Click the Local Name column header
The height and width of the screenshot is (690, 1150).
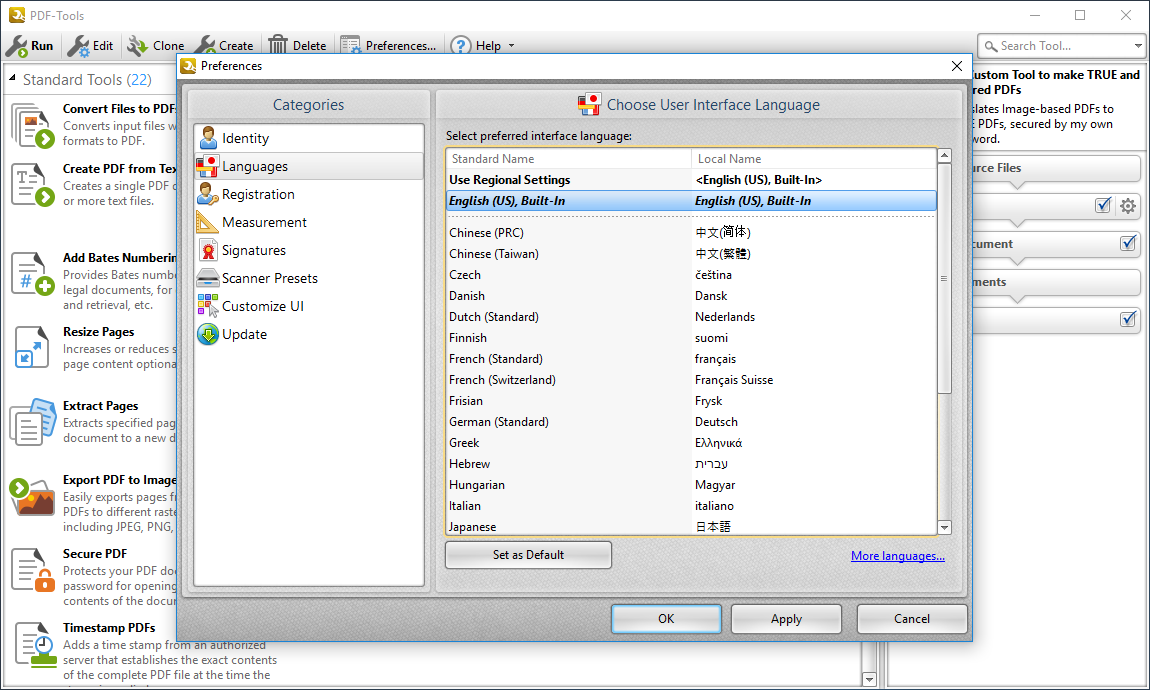point(813,159)
